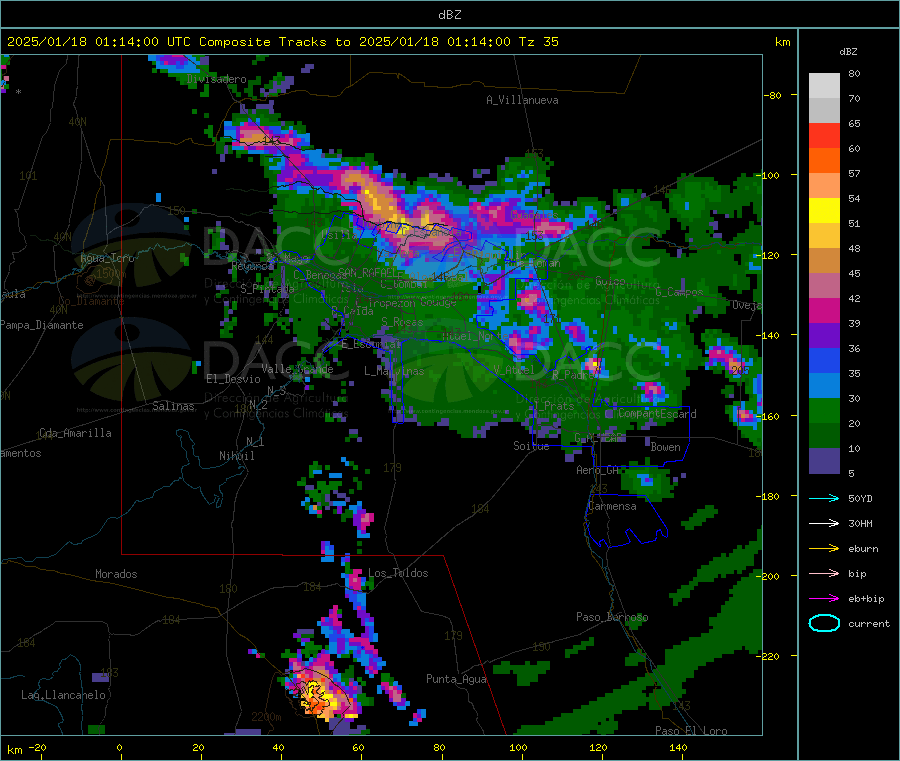Click the 'Bowen' map label
Screen dimensions: 900x761
tap(665, 447)
